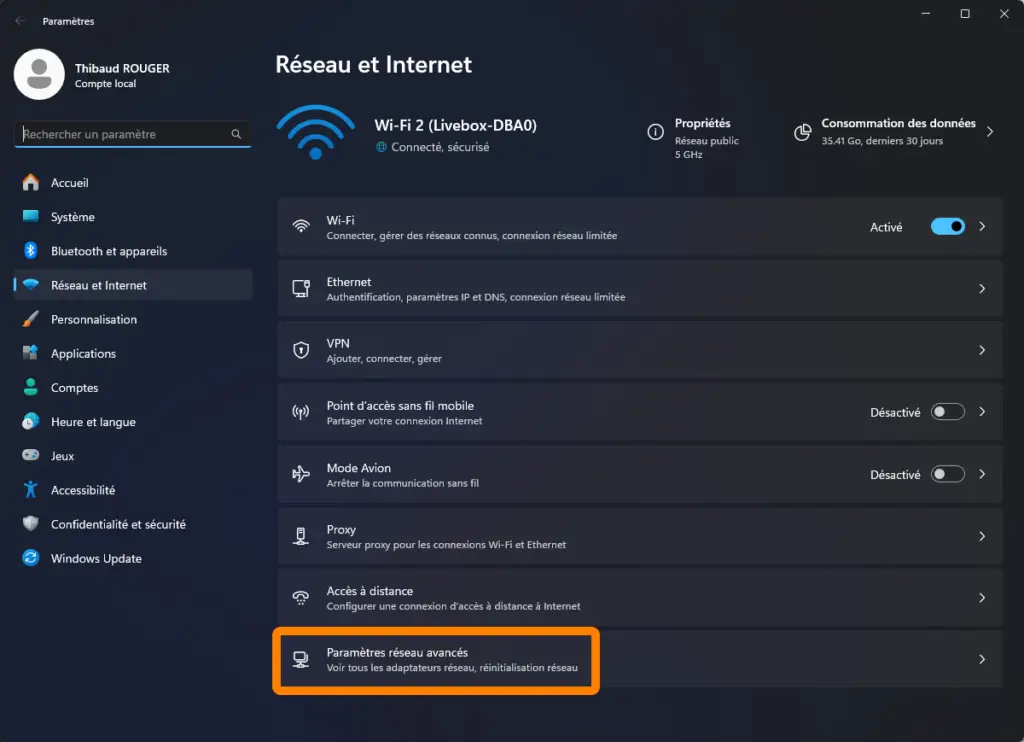Click the user profile avatar picture

[39, 74]
